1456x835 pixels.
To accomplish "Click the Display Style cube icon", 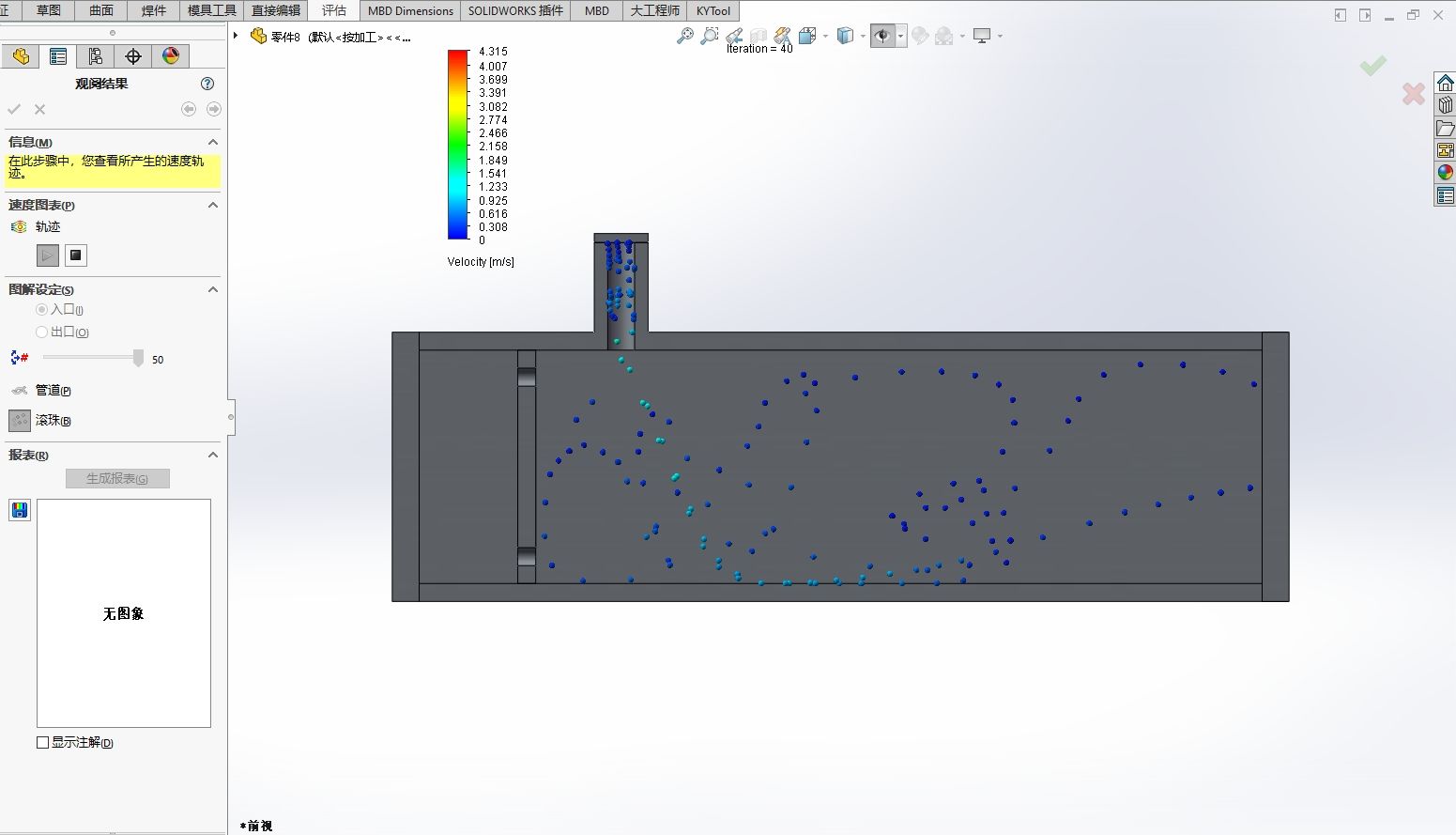I will click(845, 36).
